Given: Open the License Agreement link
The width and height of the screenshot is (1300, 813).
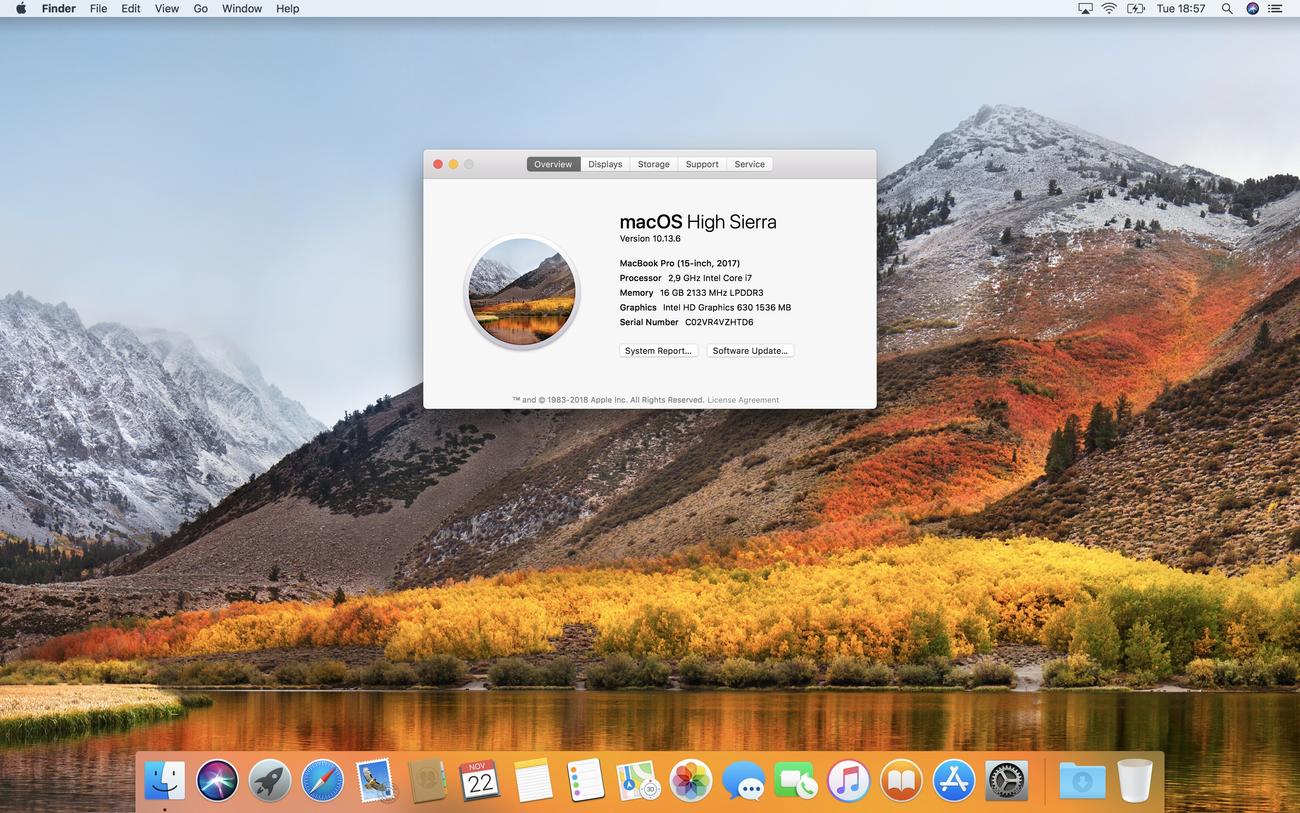Looking at the screenshot, I should point(743,400).
